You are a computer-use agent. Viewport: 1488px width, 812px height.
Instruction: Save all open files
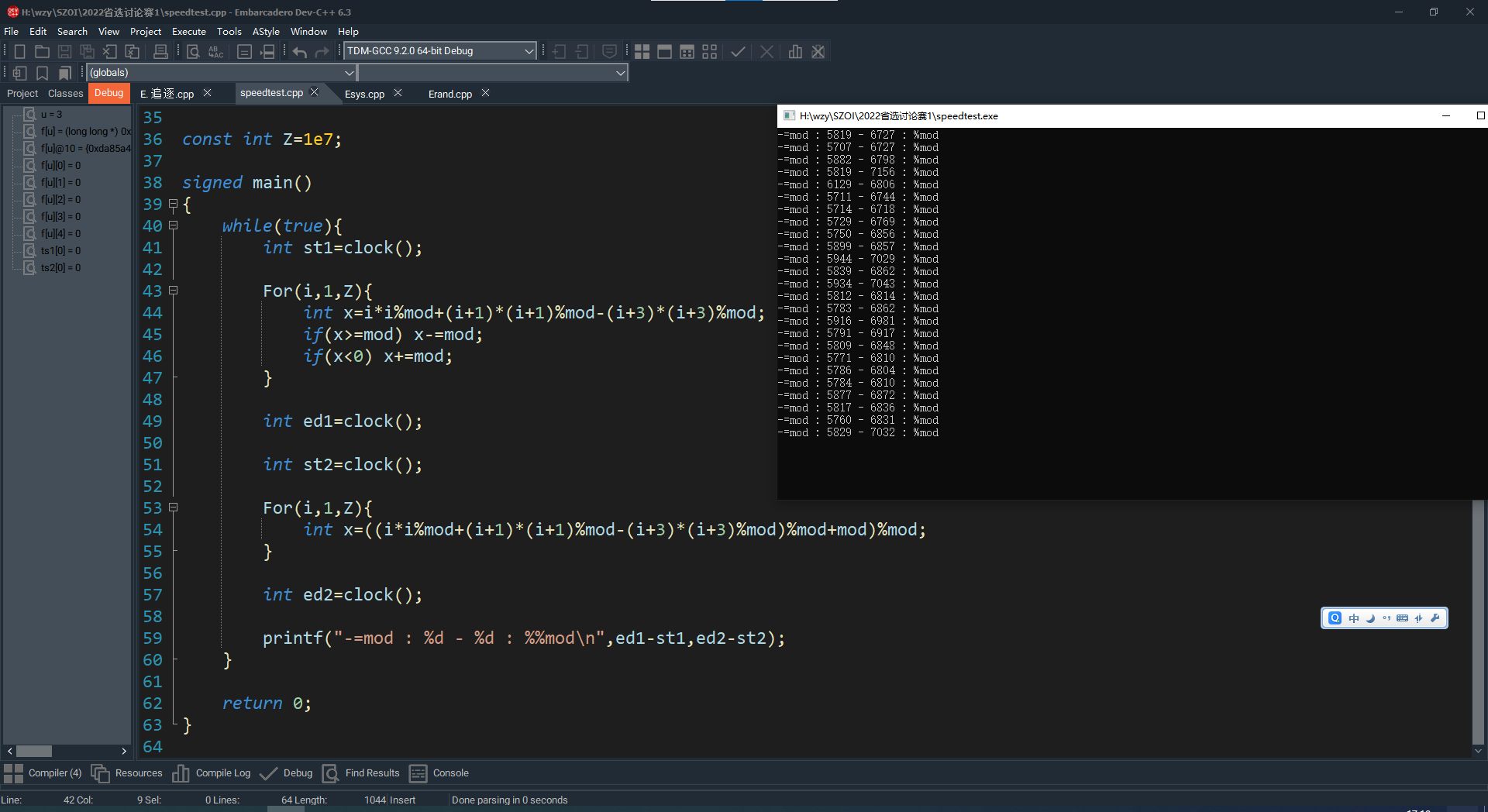tap(88, 51)
